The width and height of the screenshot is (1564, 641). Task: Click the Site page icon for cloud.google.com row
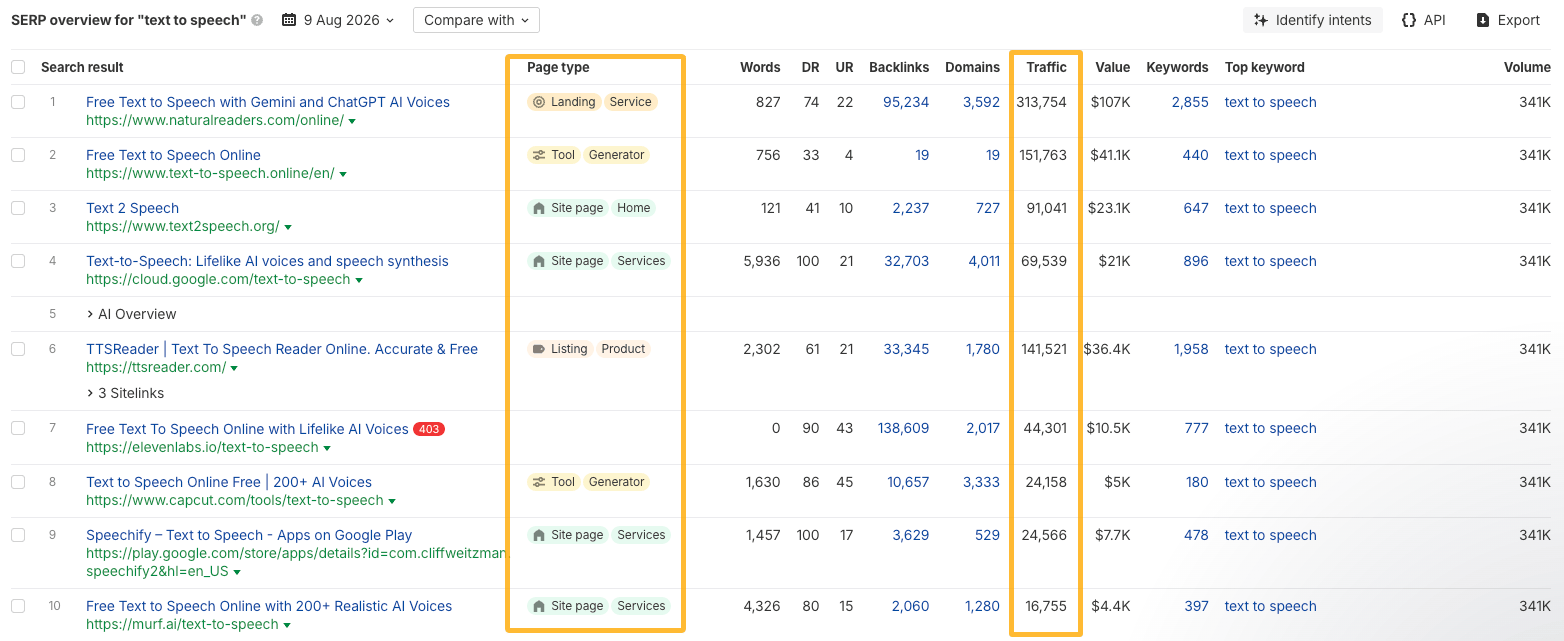click(x=539, y=261)
